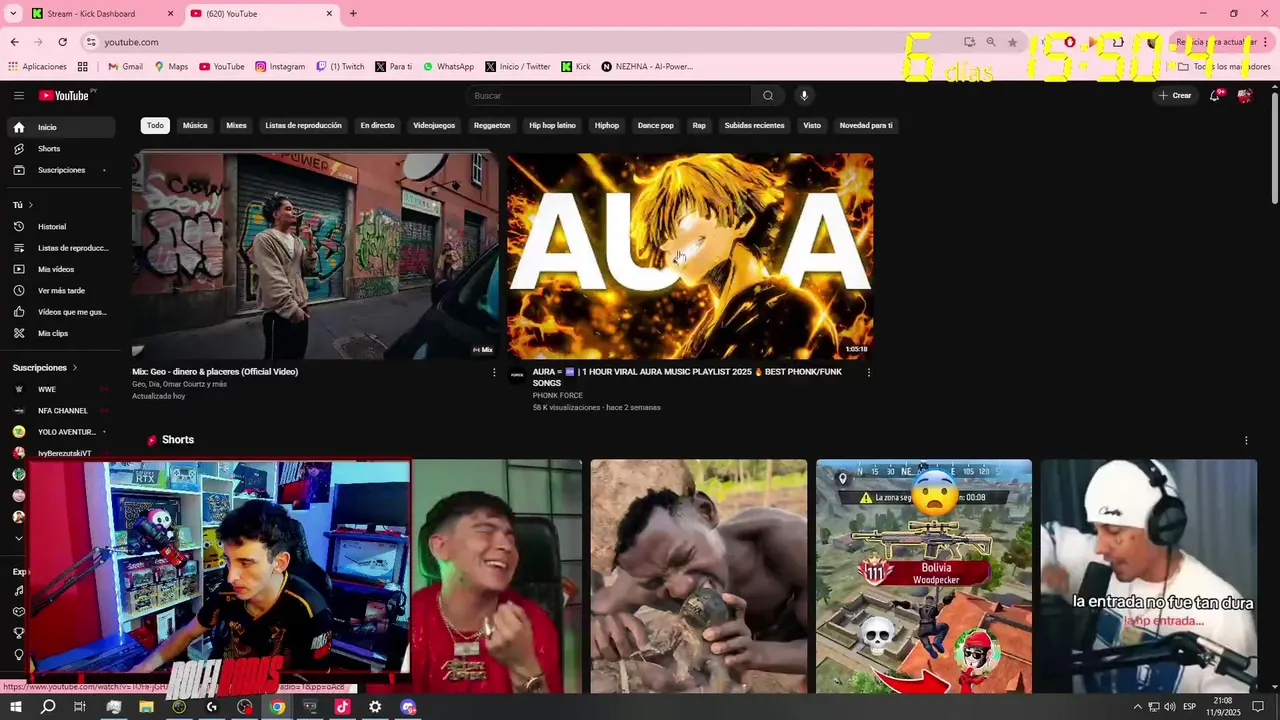Open the 'la entrada no fue tan dura' short
This screenshot has height=720, width=1280.
(x=1148, y=576)
